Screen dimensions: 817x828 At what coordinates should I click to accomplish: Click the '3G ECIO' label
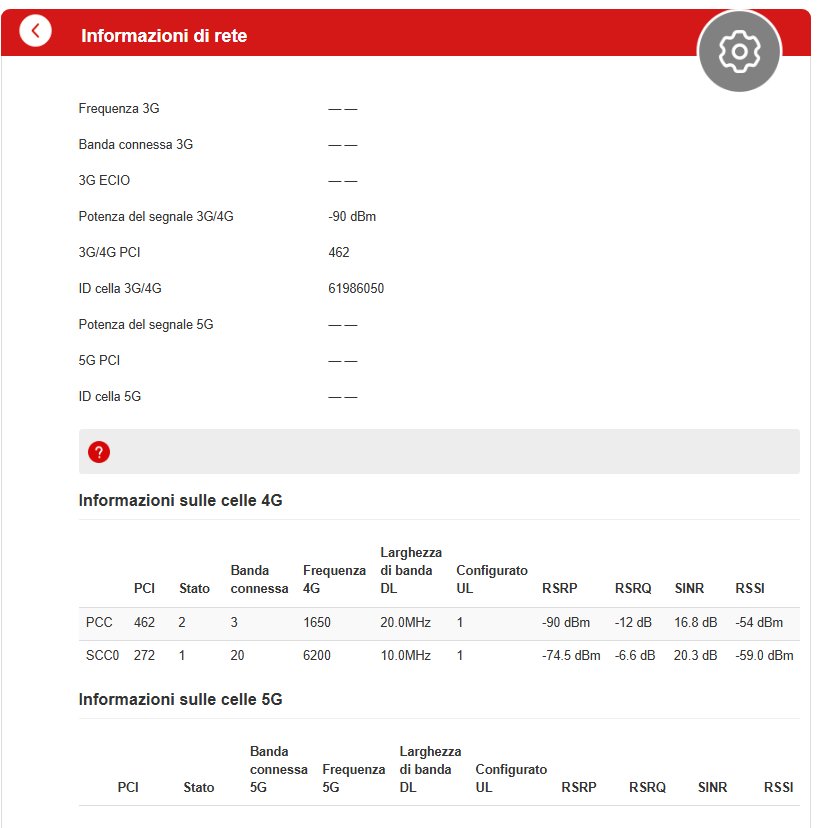pyautogui.click(x=104, y=180)
